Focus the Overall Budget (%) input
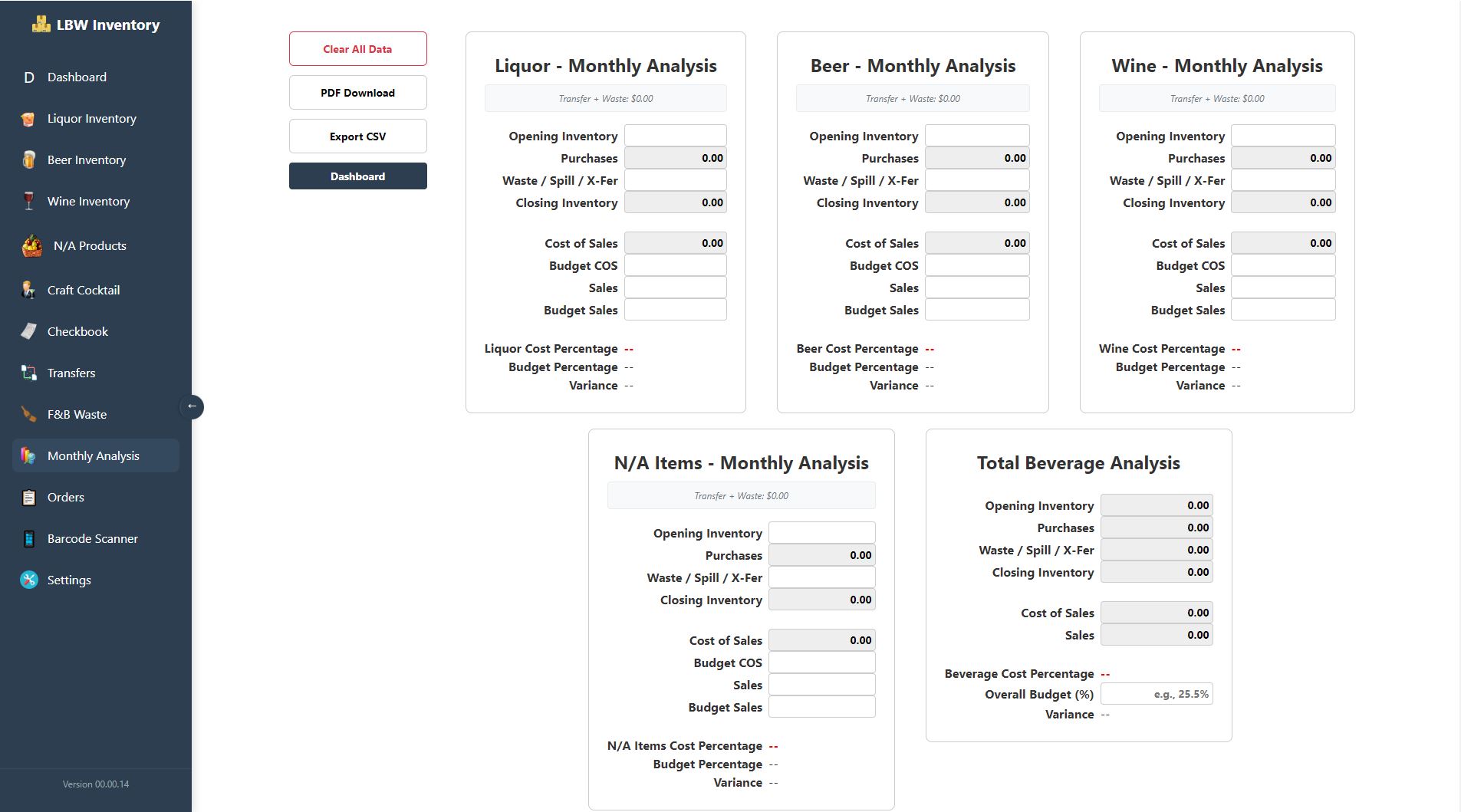Viewport: 1461px width, 812px height. click(1157, 694)
